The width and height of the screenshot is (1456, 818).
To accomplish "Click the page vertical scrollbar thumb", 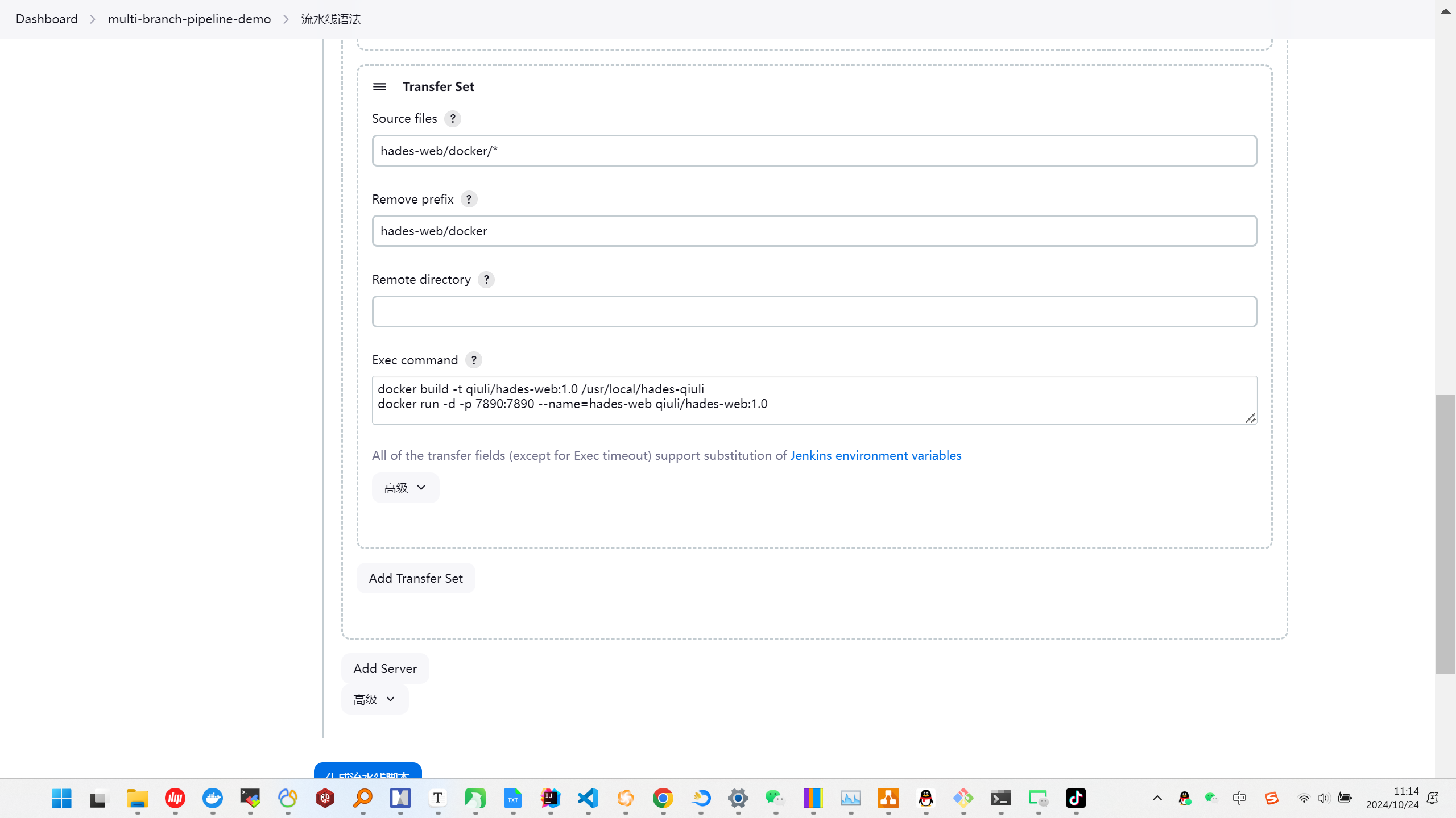I will [x=1445, y=534].
